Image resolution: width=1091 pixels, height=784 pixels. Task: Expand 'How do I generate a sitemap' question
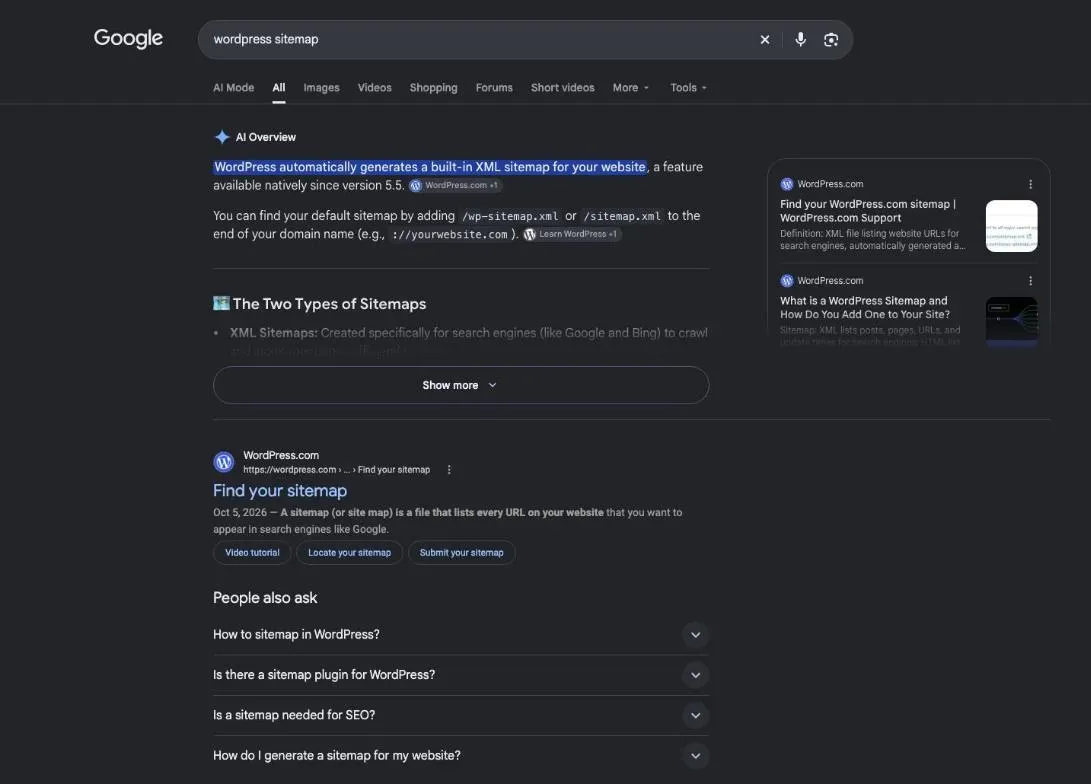tap(461, 755)
